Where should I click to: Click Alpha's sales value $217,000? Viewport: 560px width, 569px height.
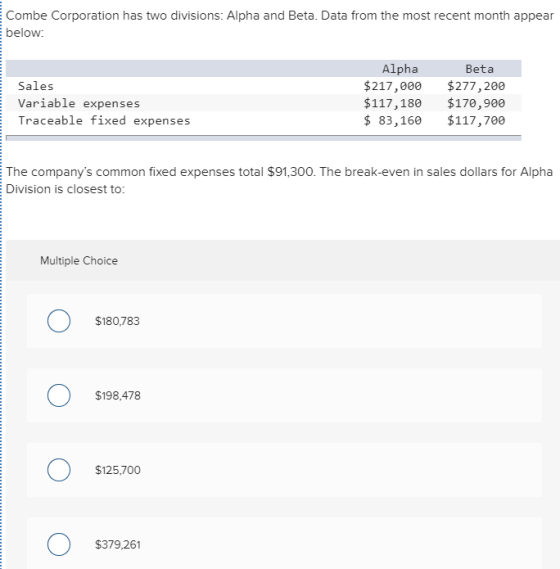click(393, 86)
